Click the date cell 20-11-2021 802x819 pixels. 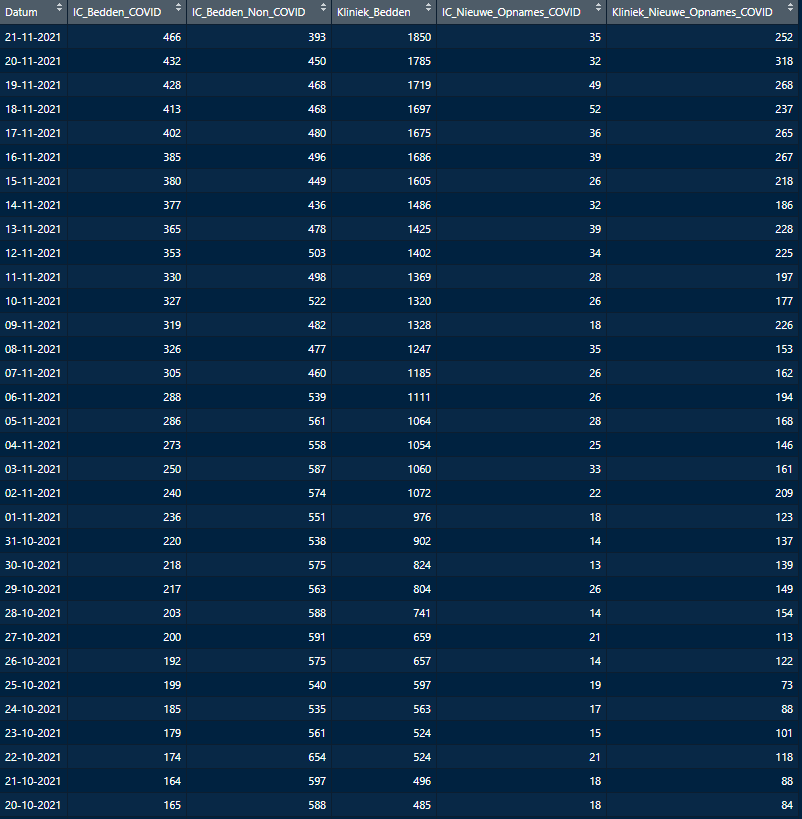coord(33,61)
